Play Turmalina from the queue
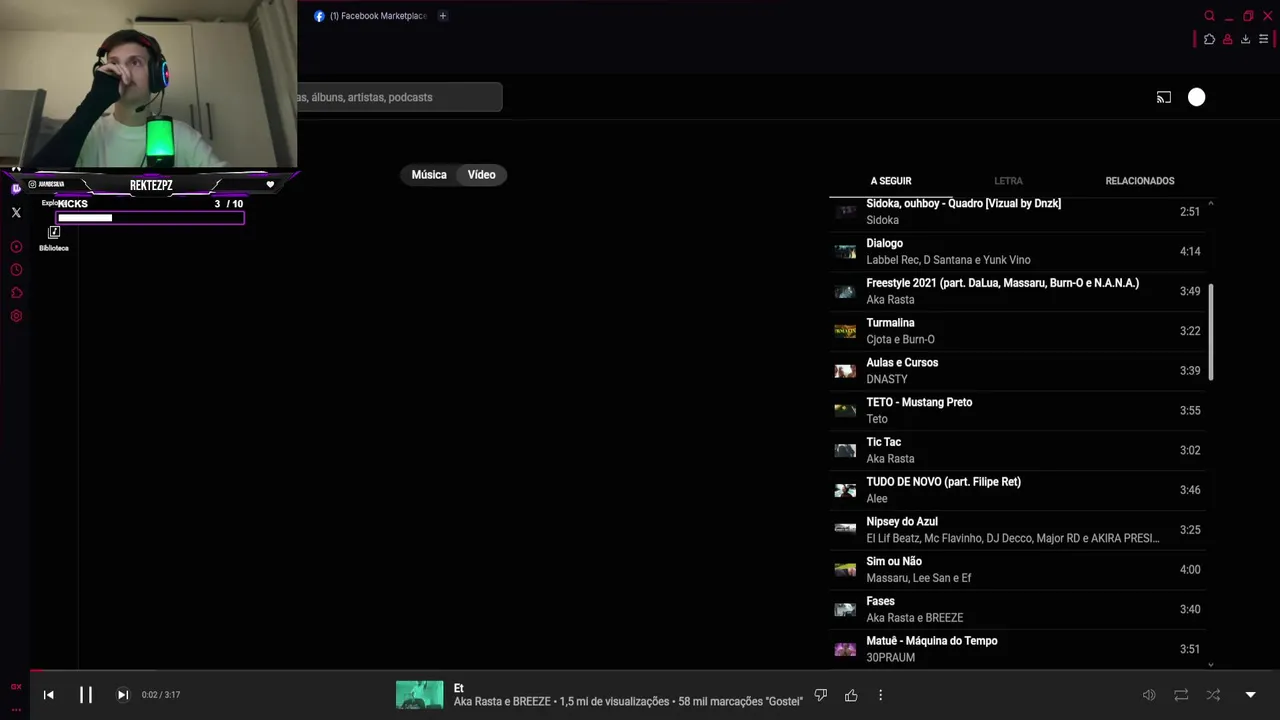This screenshot has height=720, width=1280. point(1017,331)
